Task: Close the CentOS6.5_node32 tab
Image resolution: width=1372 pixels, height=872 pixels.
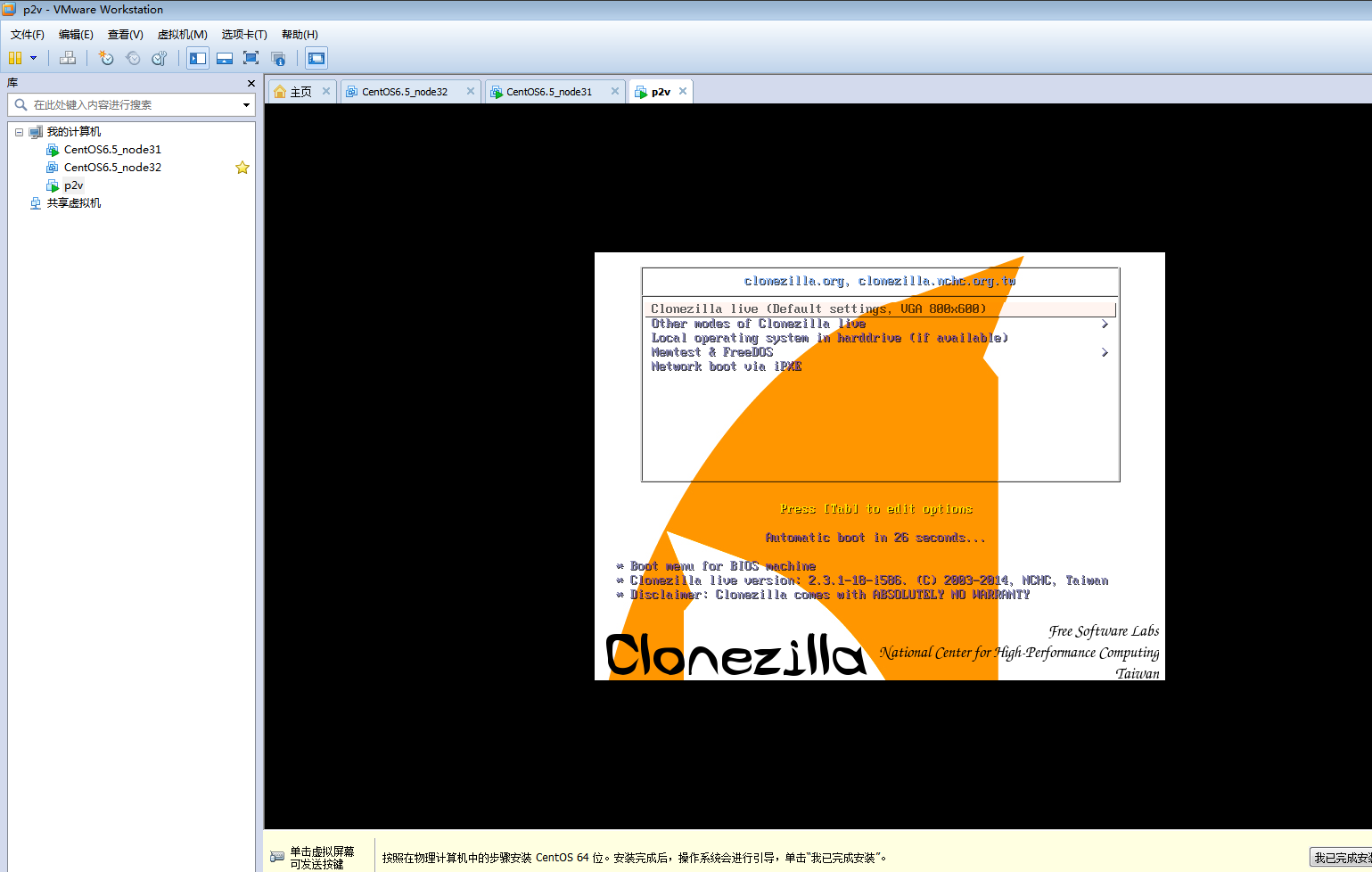Action: 471,91
